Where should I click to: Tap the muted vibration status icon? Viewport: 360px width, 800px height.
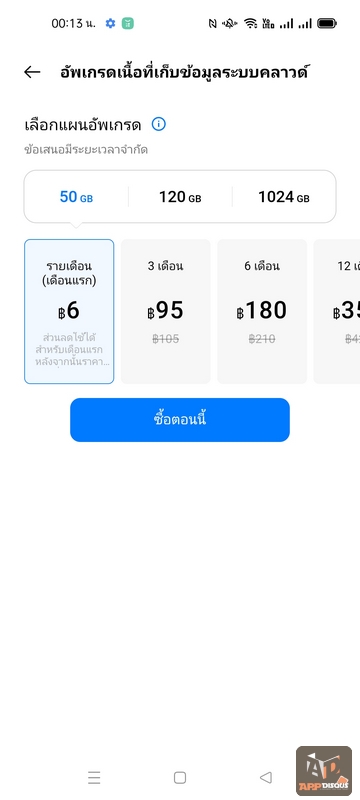(231, 23)
